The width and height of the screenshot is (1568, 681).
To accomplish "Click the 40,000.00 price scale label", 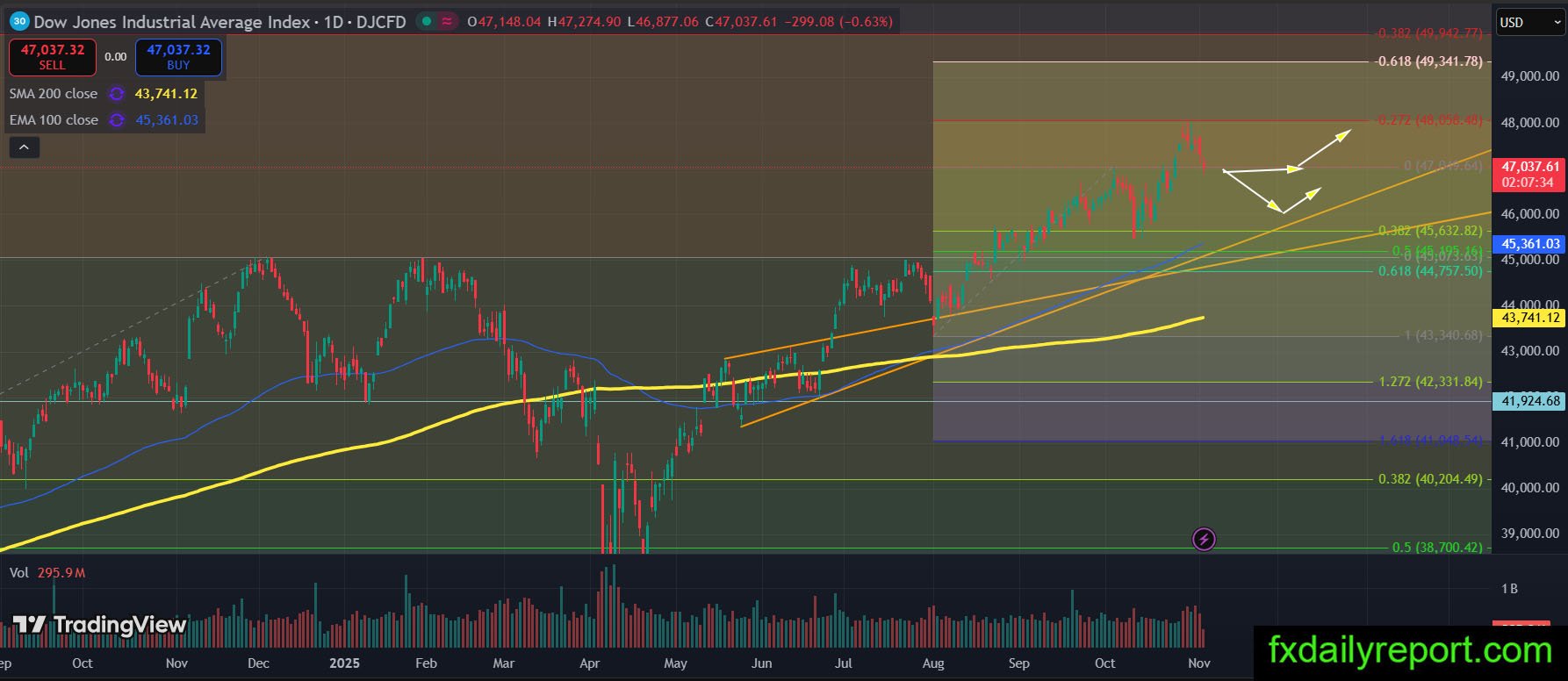I will 1530,488.
